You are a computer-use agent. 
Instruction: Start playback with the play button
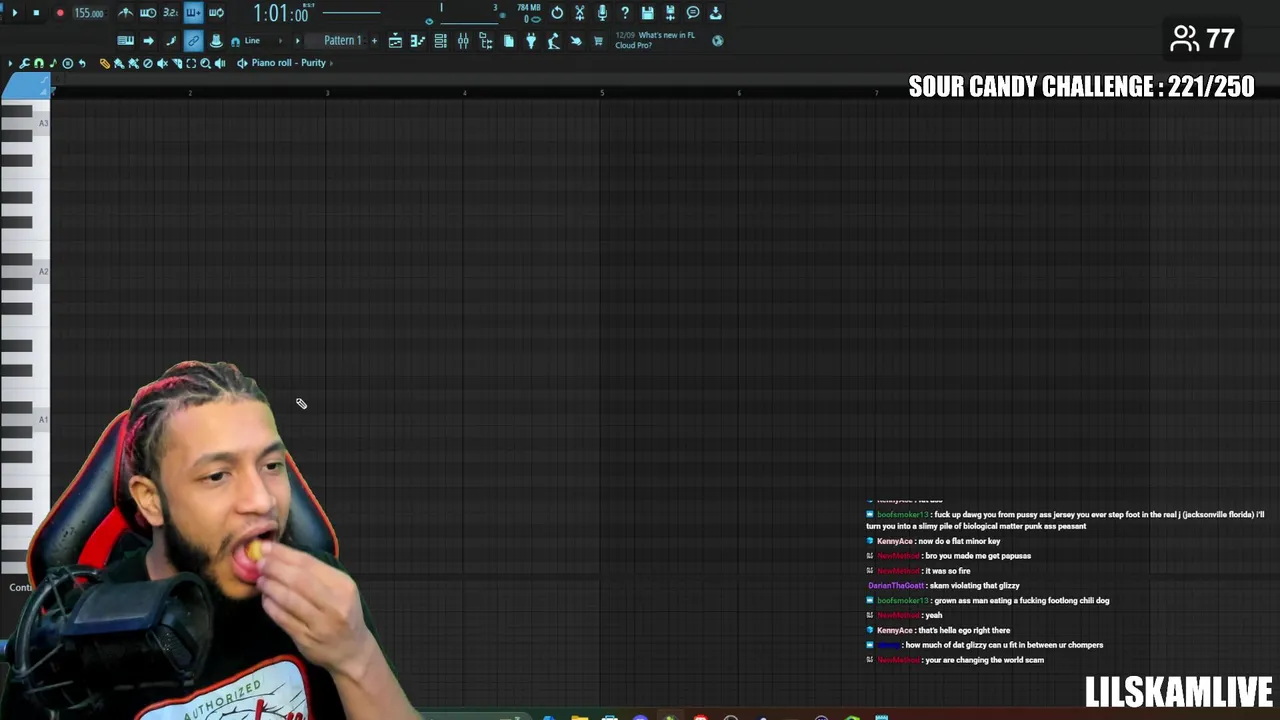14,13
